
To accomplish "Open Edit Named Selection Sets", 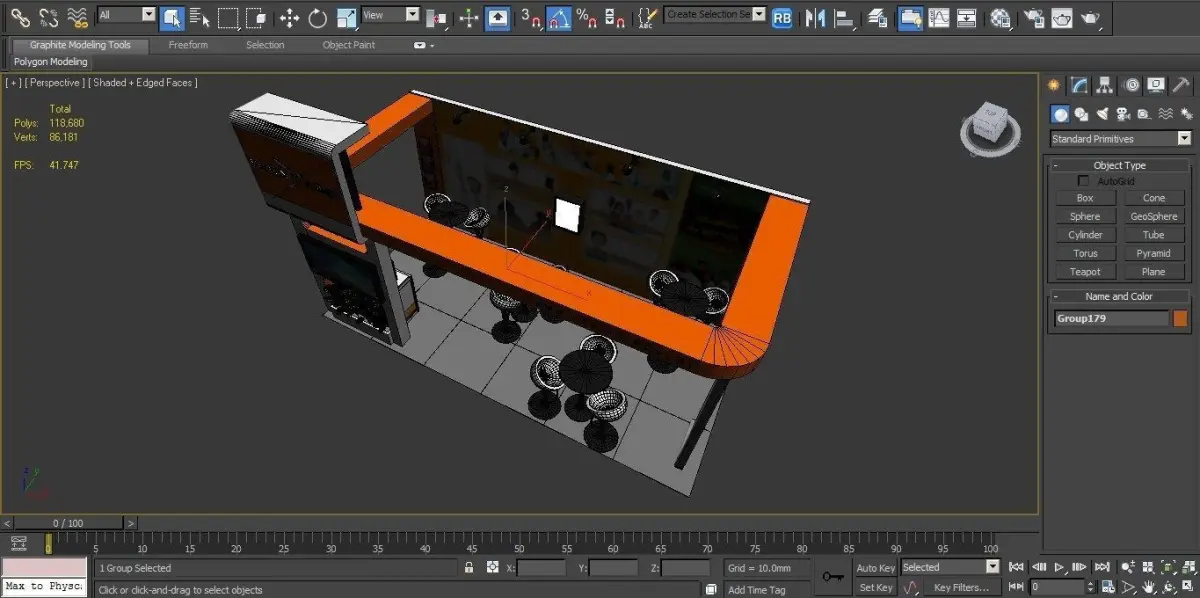I will click(x=648, y=17).
